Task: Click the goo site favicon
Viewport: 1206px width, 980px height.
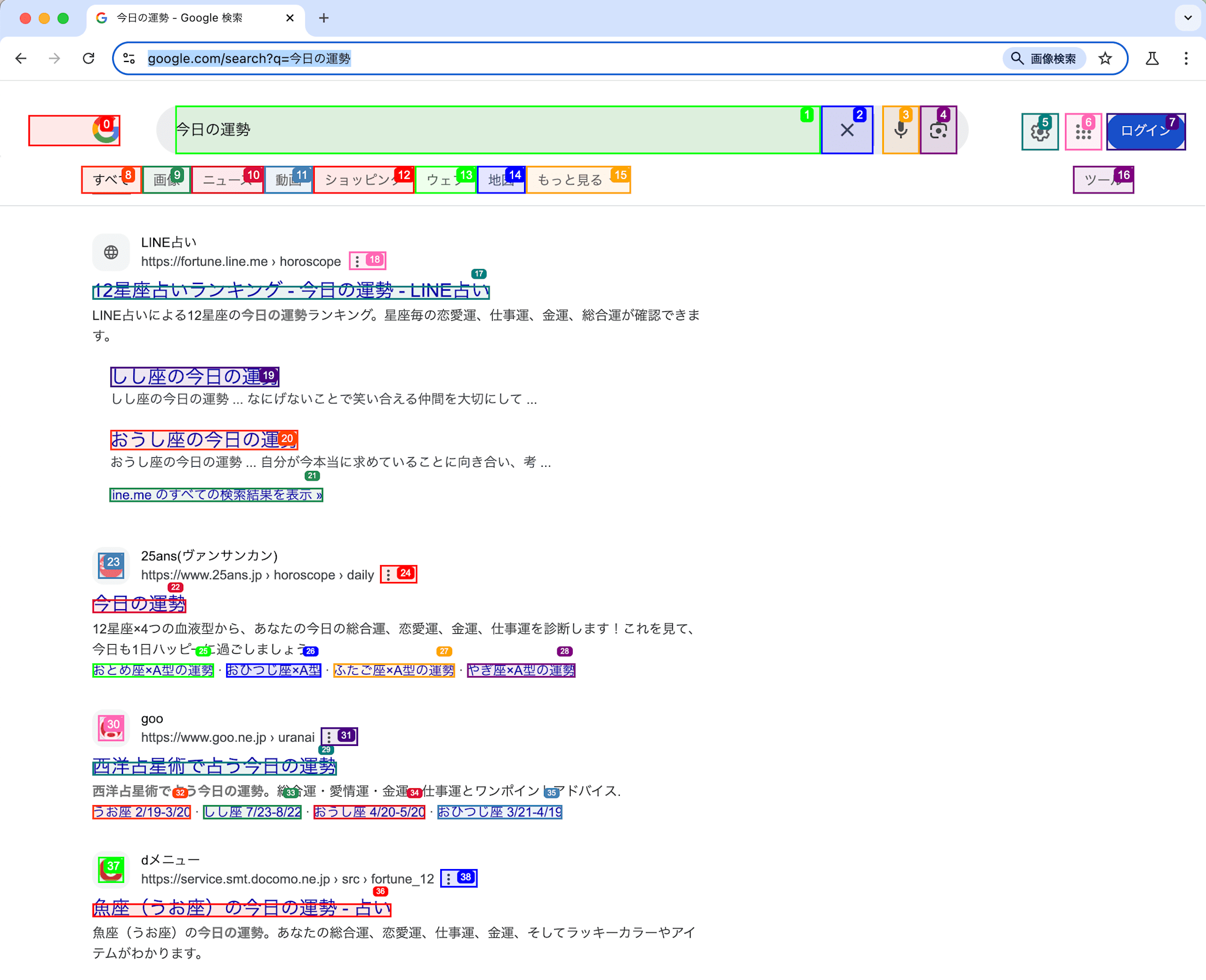Action: 111,728
